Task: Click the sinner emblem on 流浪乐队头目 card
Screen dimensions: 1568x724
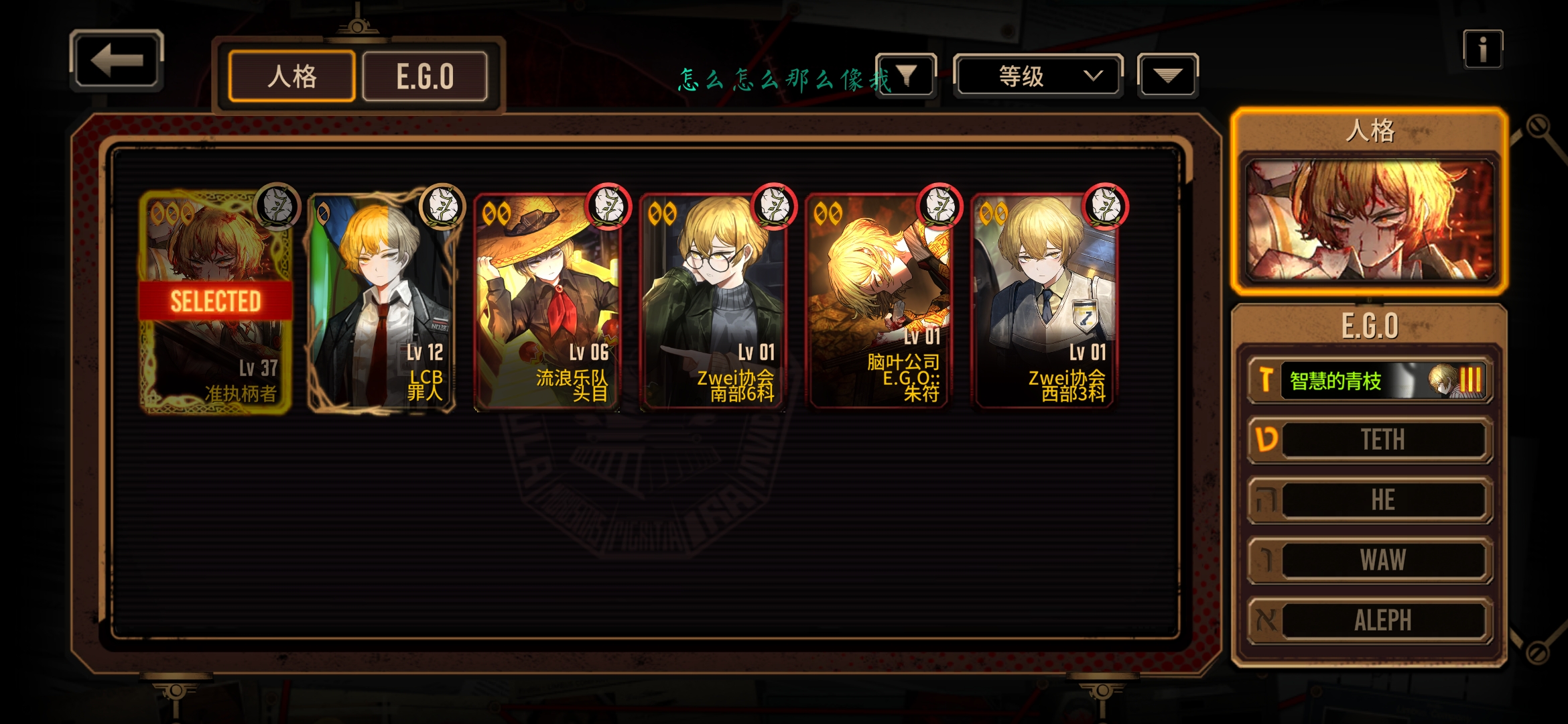Action: click(608, 206)
